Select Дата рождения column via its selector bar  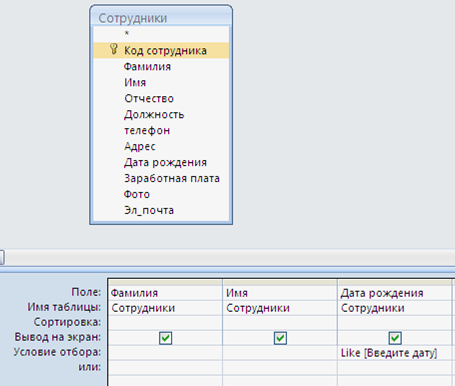[x=395, y=282]
